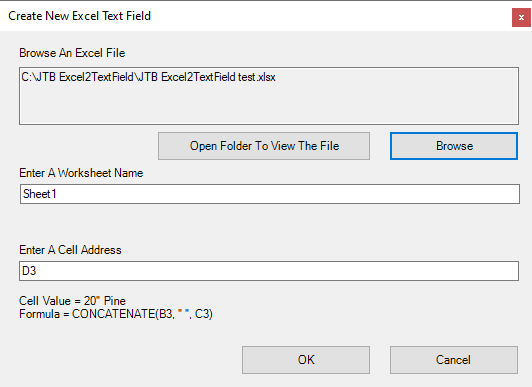Place the cursor on the Sheet1 text
Viewport: 532px width, 387px height.
pyautogui.click(x=39, y=194)
